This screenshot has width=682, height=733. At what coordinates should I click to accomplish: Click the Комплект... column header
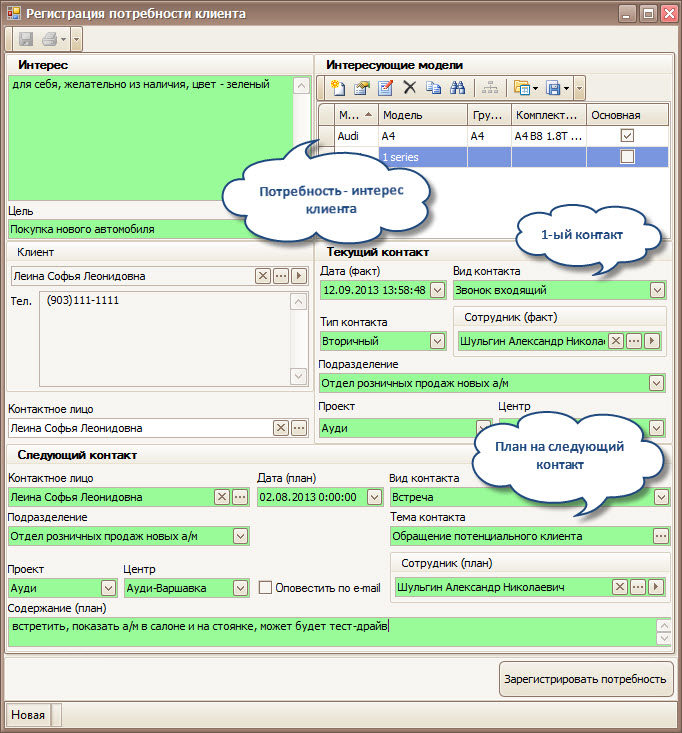[x=548, y=115]
